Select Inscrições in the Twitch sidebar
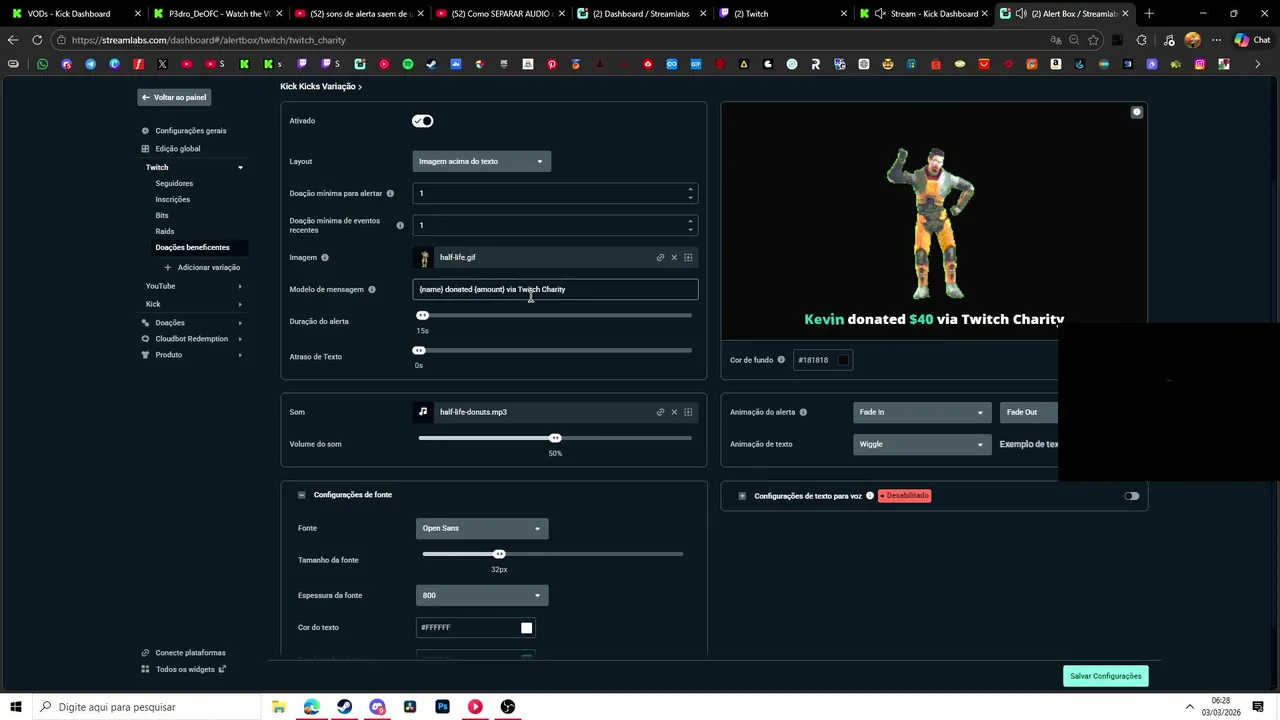This screenshot has width=1280, height=720. [172, 200]
